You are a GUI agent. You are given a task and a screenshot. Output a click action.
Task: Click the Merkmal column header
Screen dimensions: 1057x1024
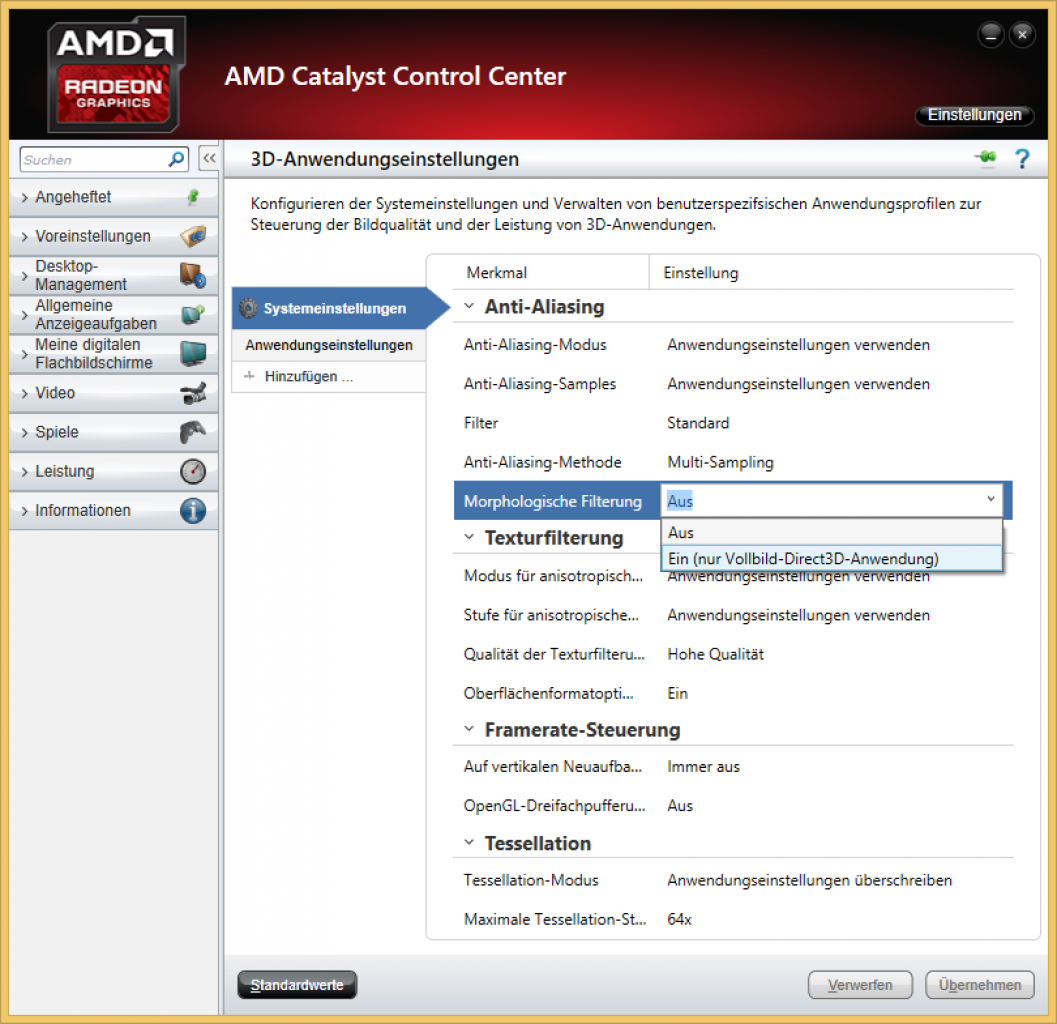point(496,273)
